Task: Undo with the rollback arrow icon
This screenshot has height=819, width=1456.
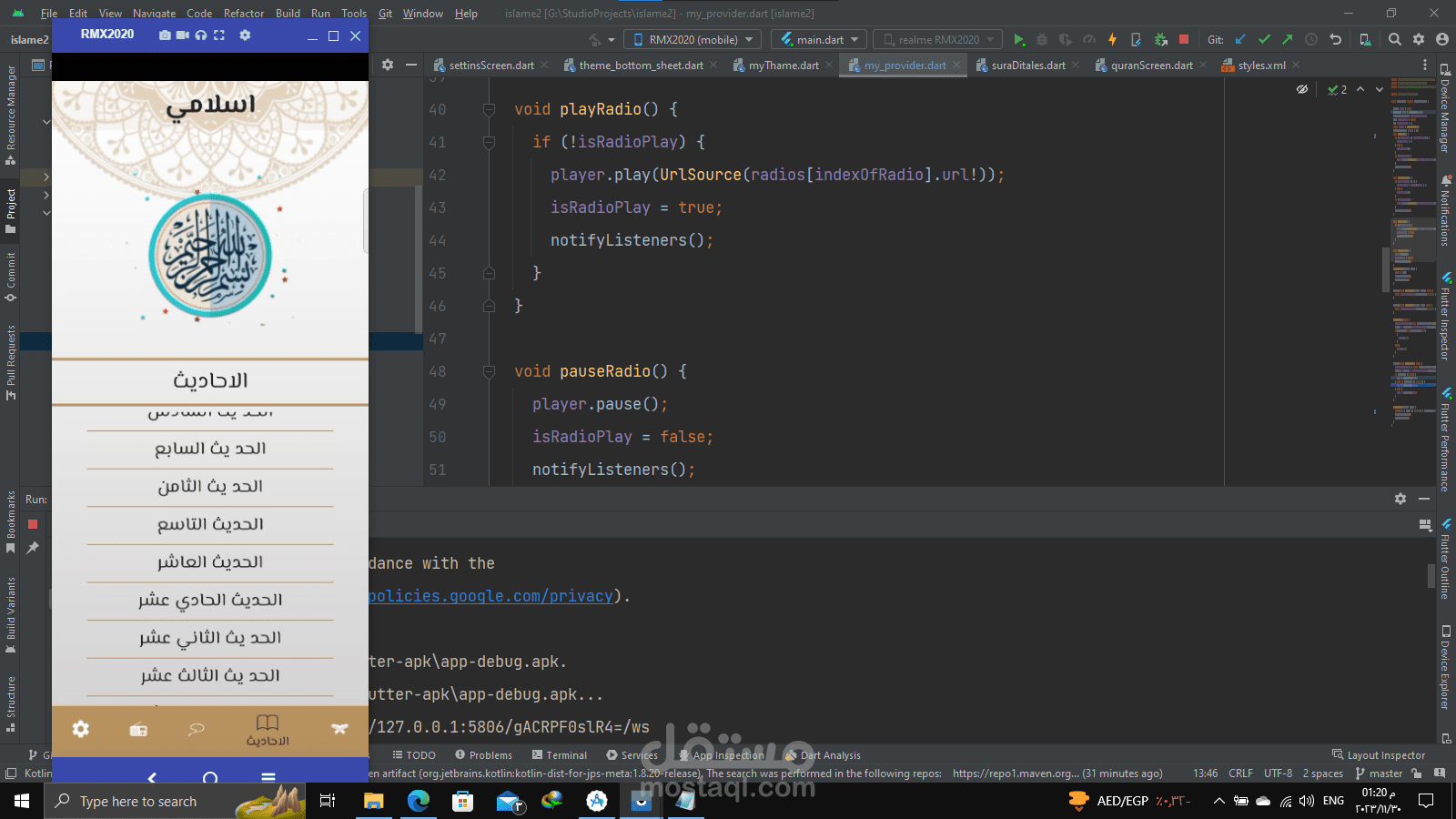Action: coord(1335,39)
